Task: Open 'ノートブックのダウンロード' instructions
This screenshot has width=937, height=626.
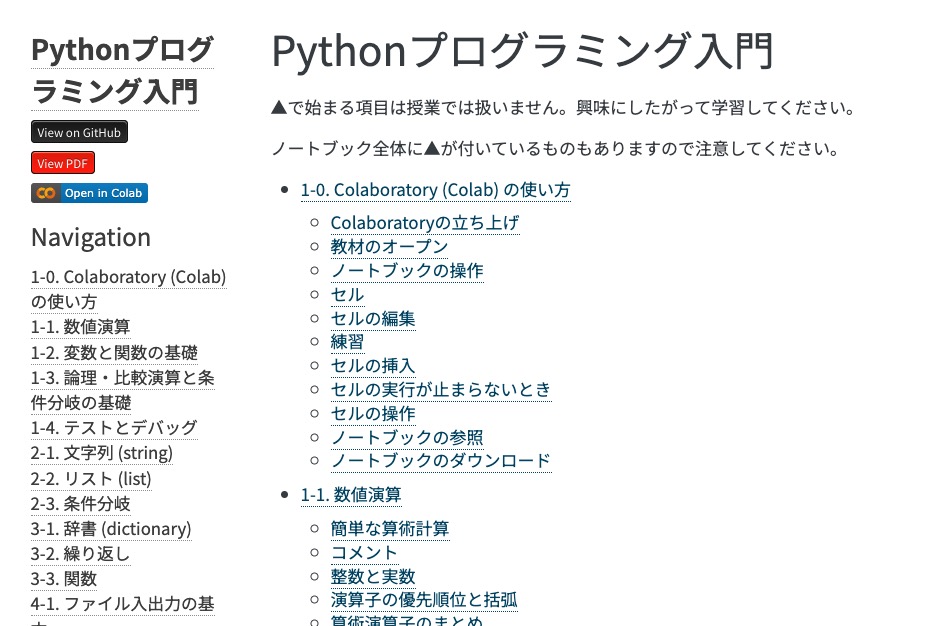Action: coord(440,460)
